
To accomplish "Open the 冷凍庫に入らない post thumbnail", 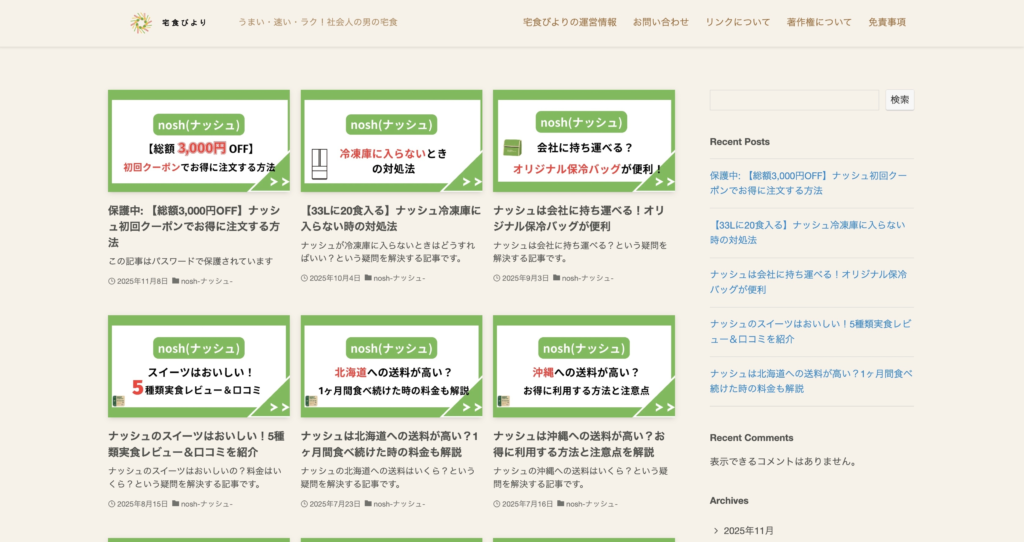I will [391, 141].
